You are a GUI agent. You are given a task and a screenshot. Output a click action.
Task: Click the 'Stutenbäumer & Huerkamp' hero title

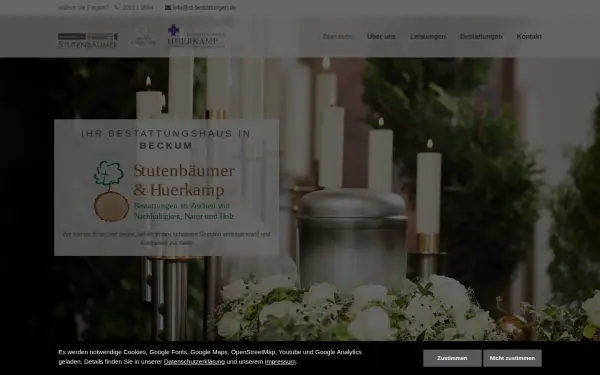(184, 180)
